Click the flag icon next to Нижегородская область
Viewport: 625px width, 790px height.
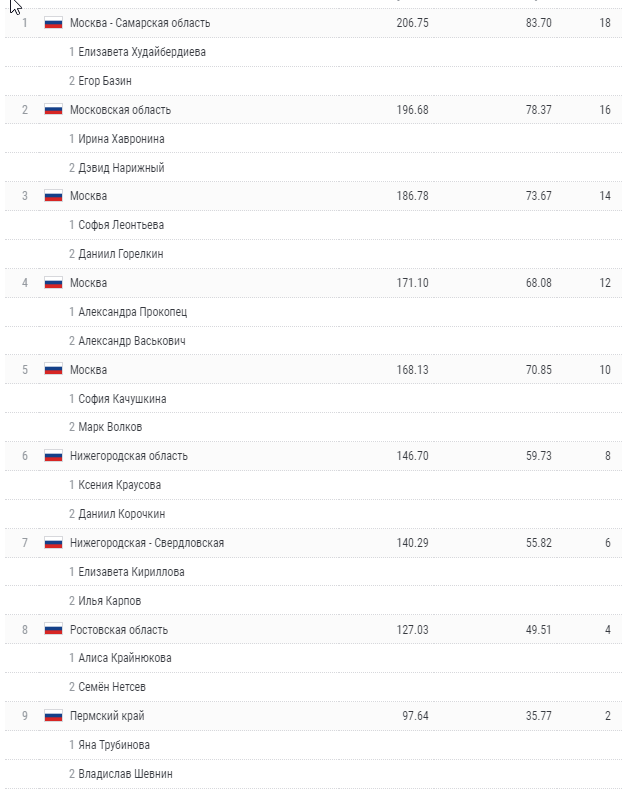pyautogui.click(x=54, y=456)
